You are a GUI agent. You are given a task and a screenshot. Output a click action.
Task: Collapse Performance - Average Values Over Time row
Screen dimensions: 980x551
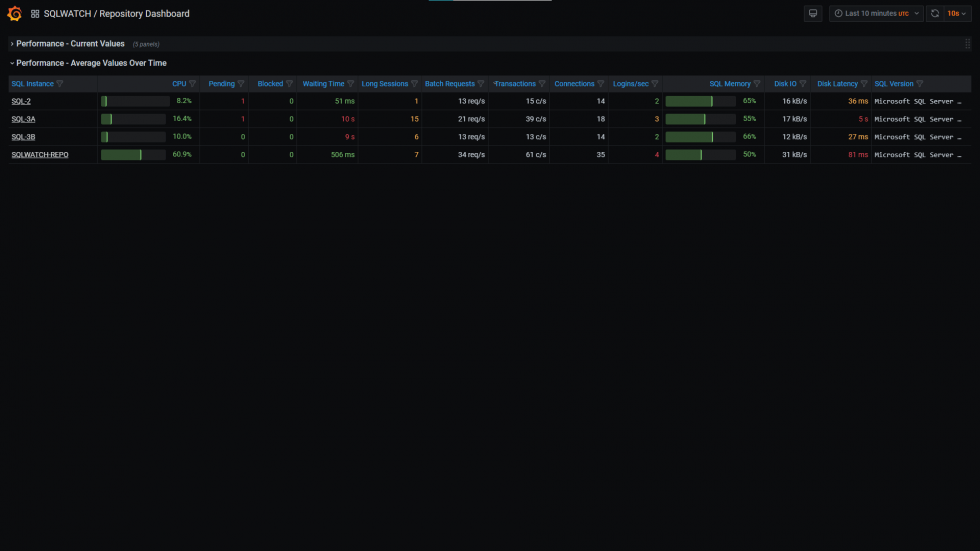tap(91, 63)
